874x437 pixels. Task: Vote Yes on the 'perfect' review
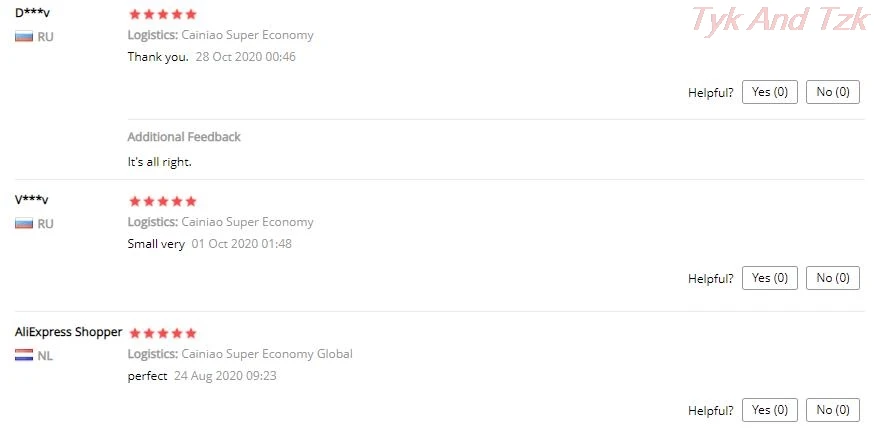pos(770,410)
